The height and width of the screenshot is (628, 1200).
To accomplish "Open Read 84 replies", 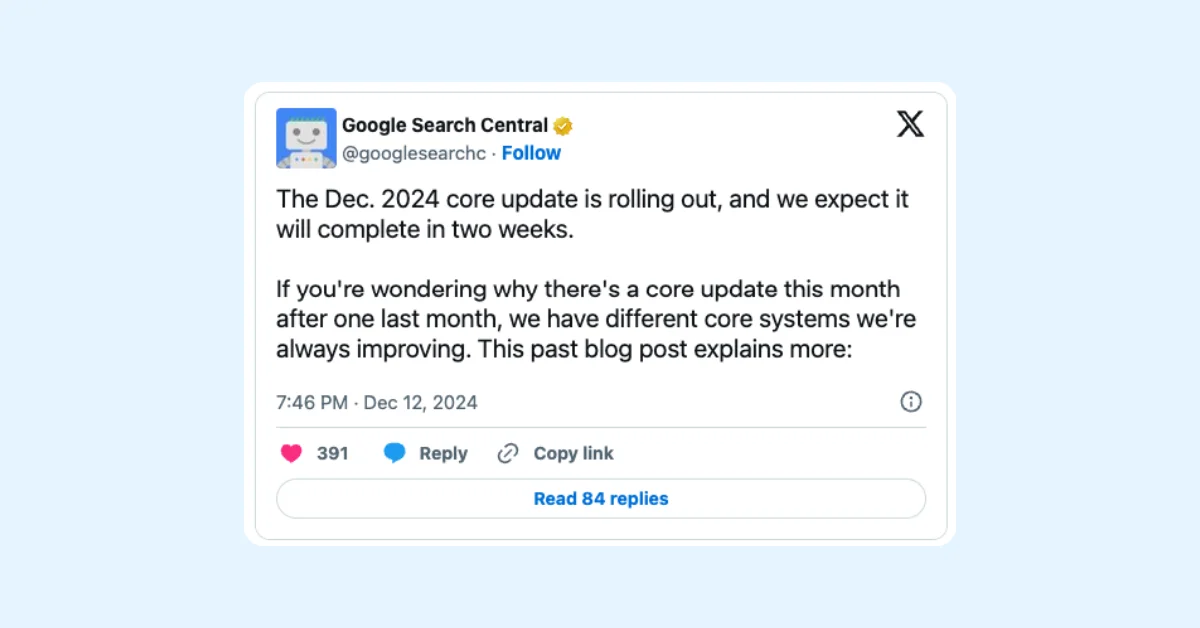I will coord(600,499).
